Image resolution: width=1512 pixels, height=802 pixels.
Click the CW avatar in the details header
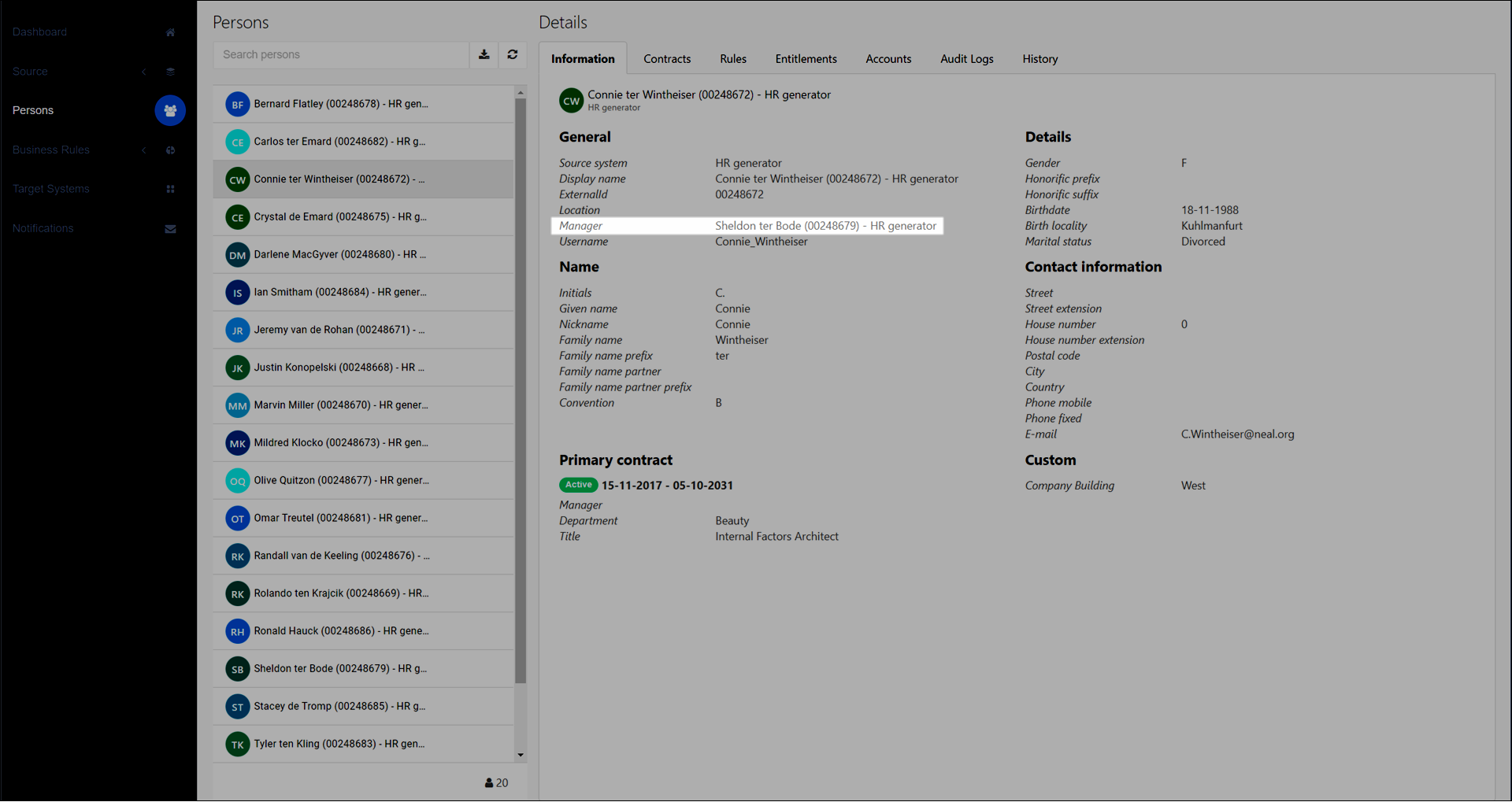pos(571,101)
